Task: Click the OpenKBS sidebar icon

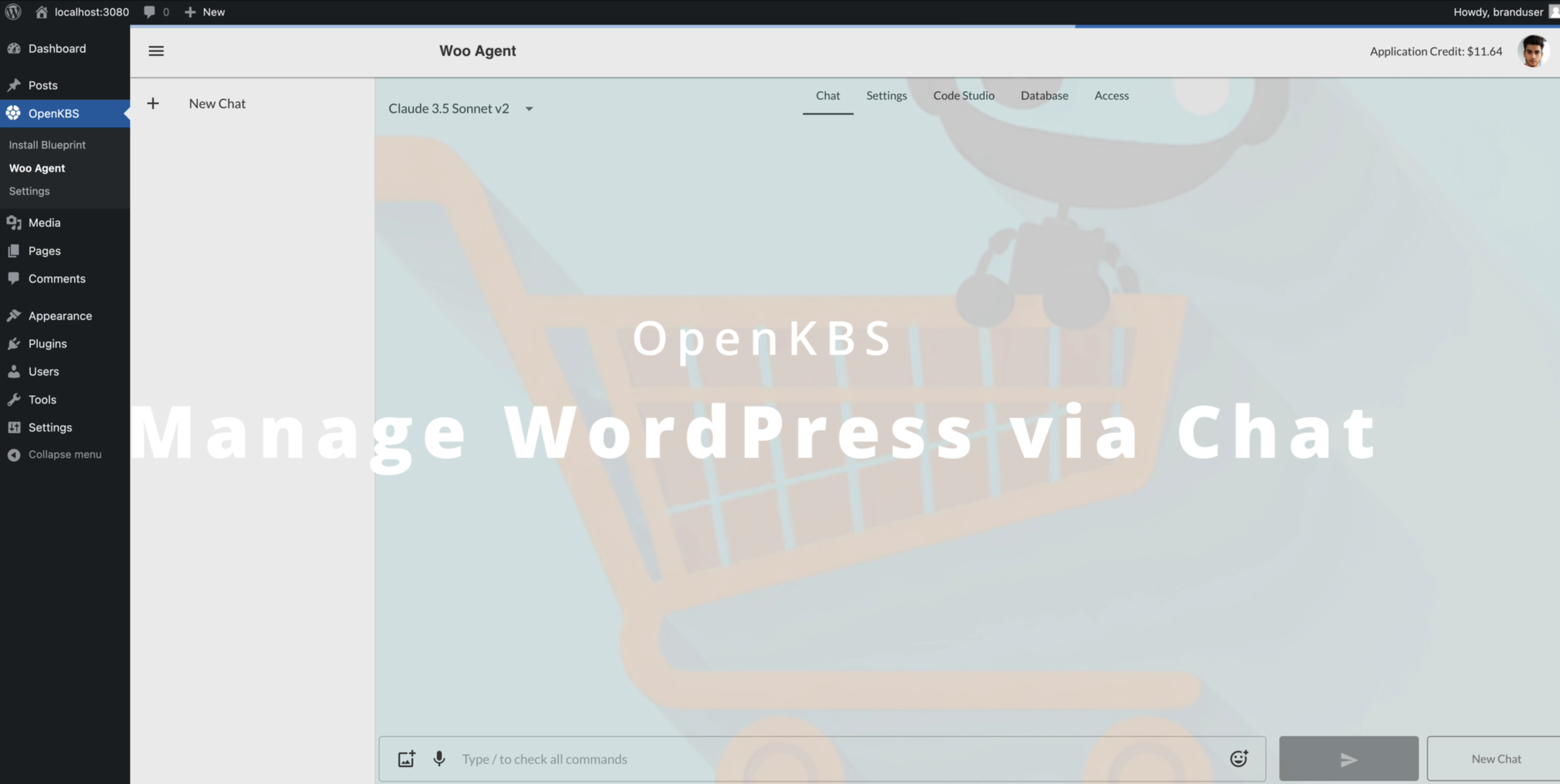Action: tap(13, 113)
